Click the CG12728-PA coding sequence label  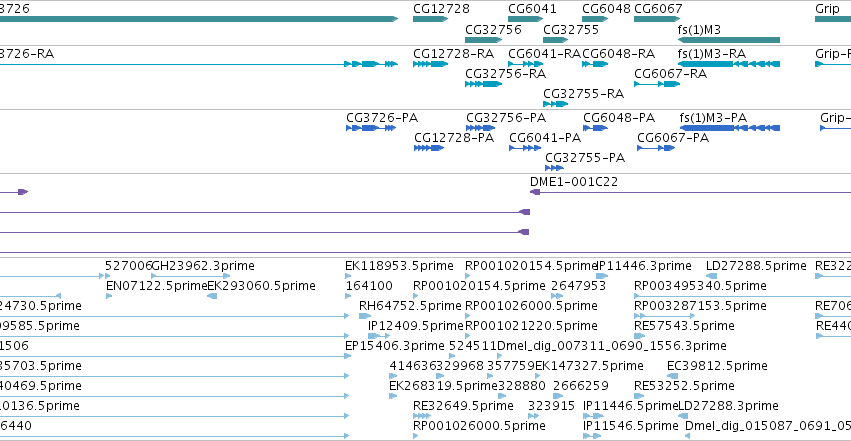[x=454, y=138]
